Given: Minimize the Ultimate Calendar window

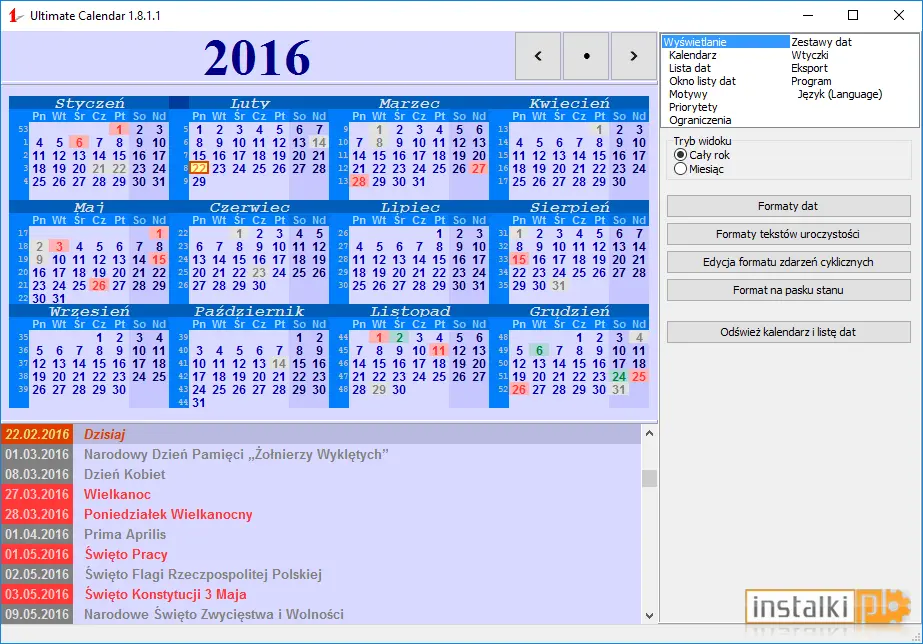Looking at the screenshot, I should pyautogui.click(x=808, y=15).
